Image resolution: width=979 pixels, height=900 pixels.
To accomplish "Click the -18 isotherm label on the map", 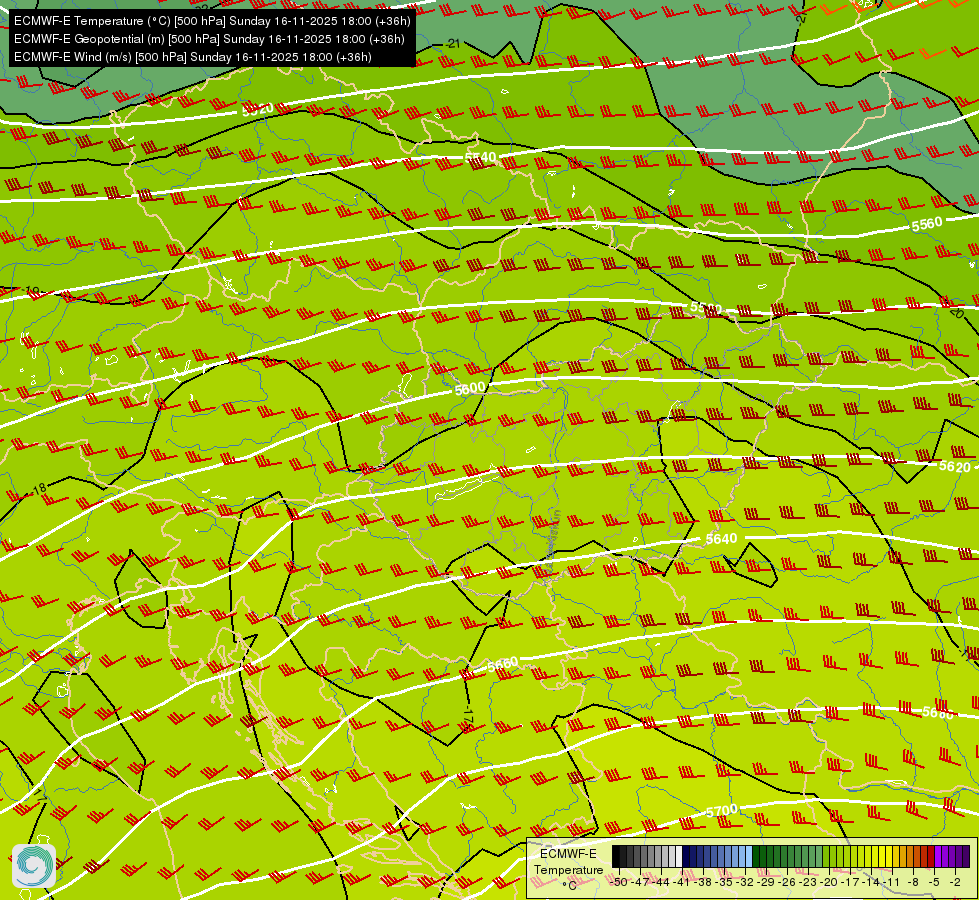I will 38,488.
